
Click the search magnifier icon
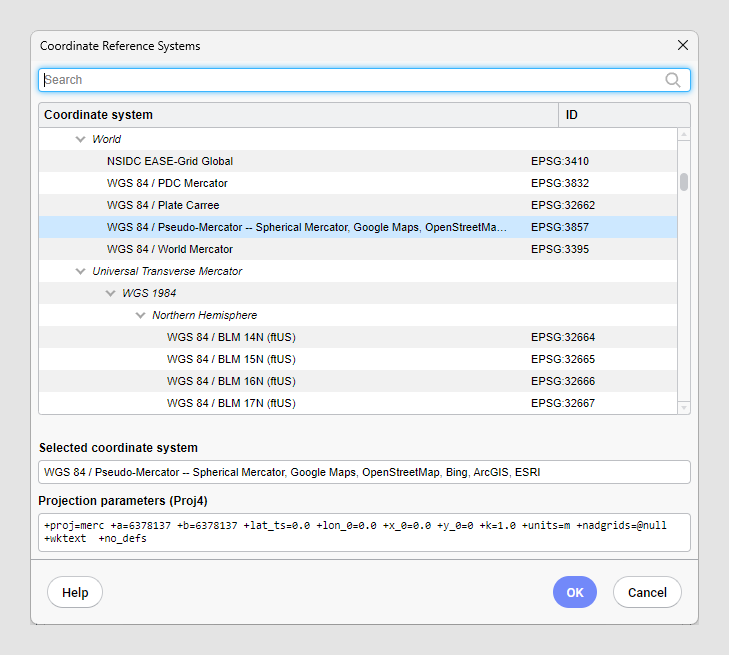coord(673,80)
